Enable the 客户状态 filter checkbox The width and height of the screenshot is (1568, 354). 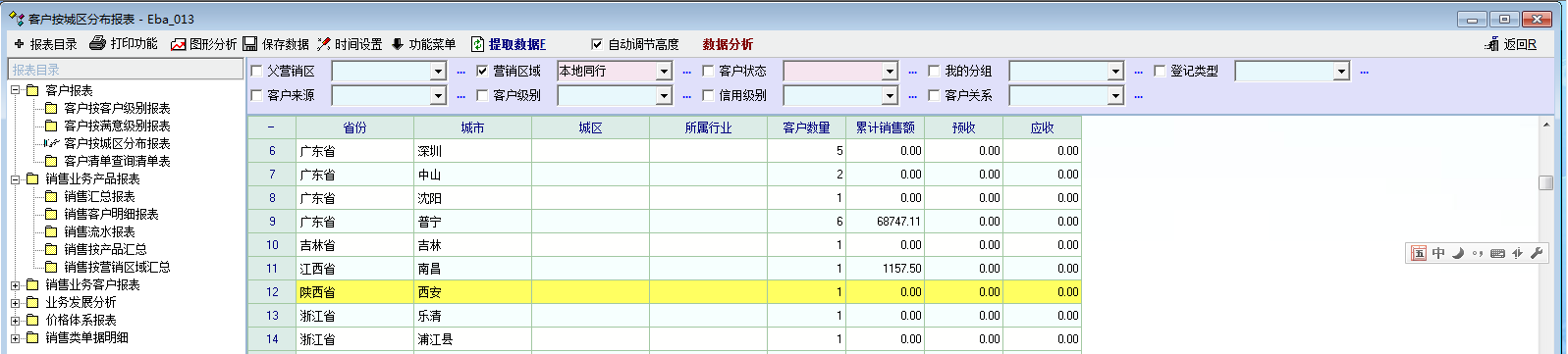(708, 71)
